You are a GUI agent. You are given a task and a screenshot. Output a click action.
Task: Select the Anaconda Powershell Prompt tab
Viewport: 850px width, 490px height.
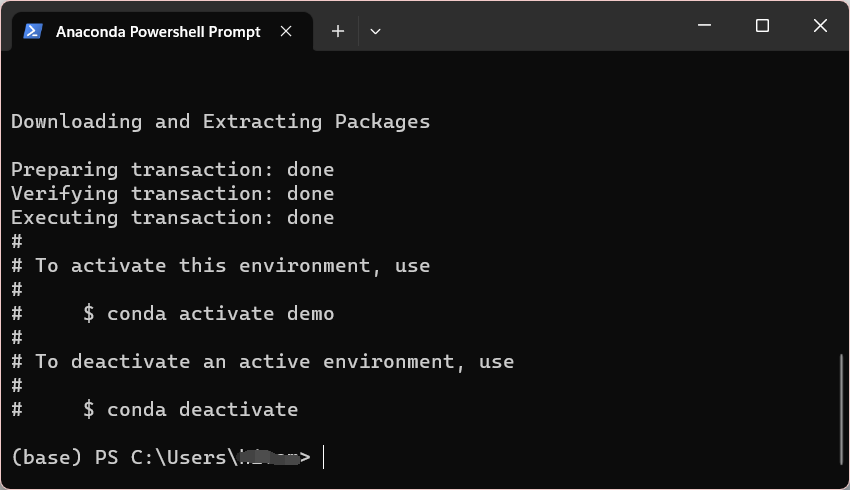click(x=158, y=31)
